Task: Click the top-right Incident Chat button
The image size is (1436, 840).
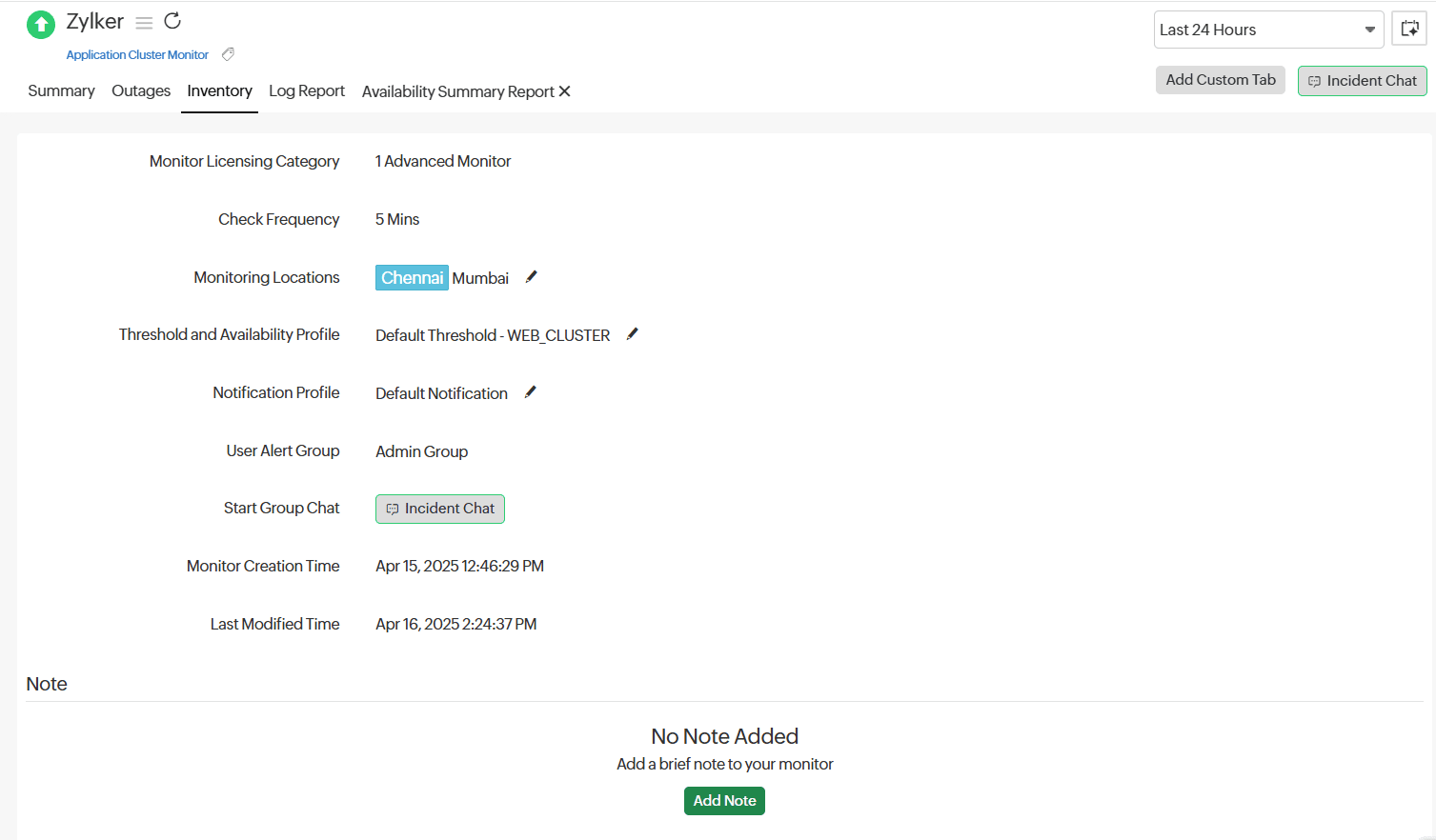Action: [x=1362, y=81]
